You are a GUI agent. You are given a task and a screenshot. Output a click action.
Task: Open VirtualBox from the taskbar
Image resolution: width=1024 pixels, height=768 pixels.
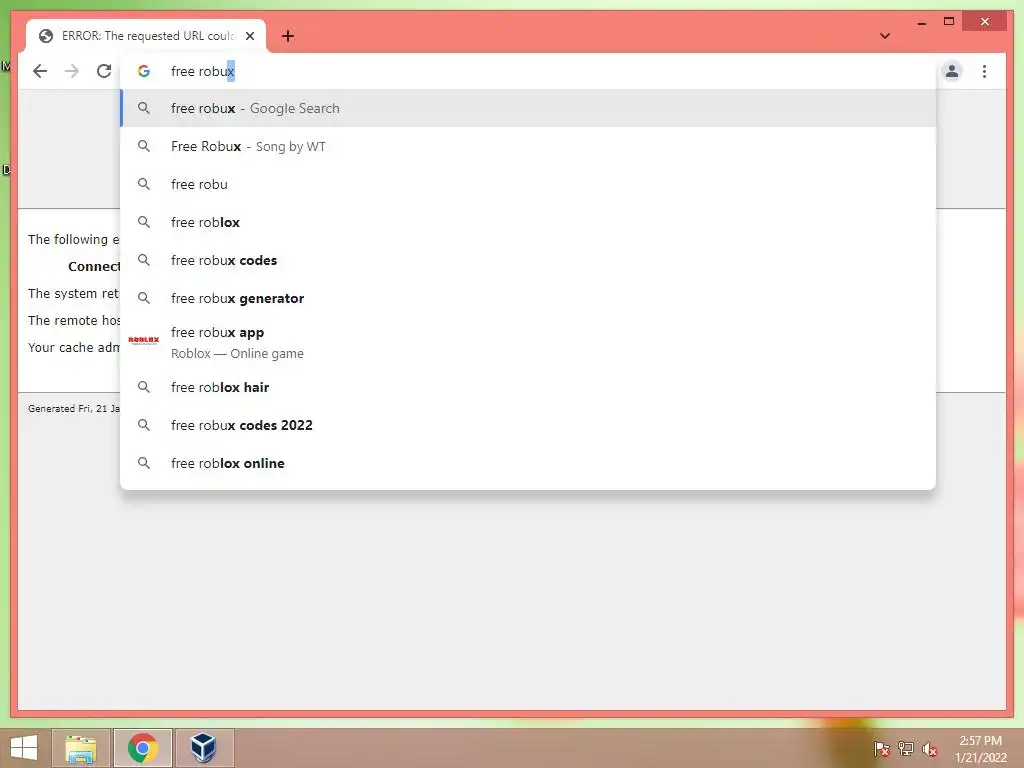pos(204,748)
